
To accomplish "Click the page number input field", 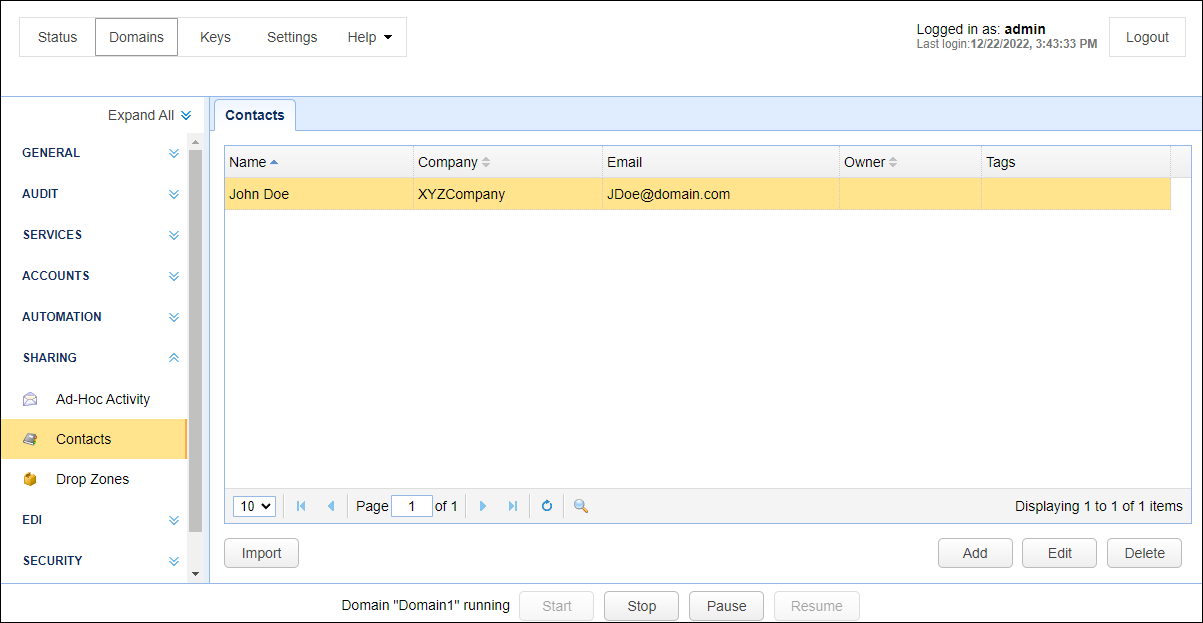I will tap(412, 506).
